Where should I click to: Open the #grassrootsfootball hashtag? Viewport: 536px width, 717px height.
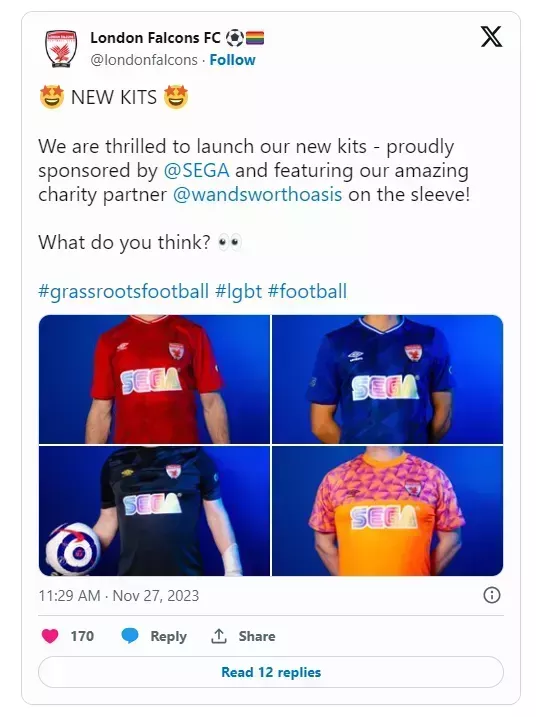(x=123, y=291)
